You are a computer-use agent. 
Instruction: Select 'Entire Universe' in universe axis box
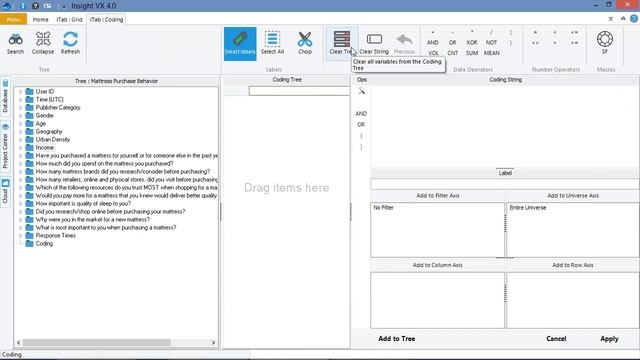click(527, 208)
